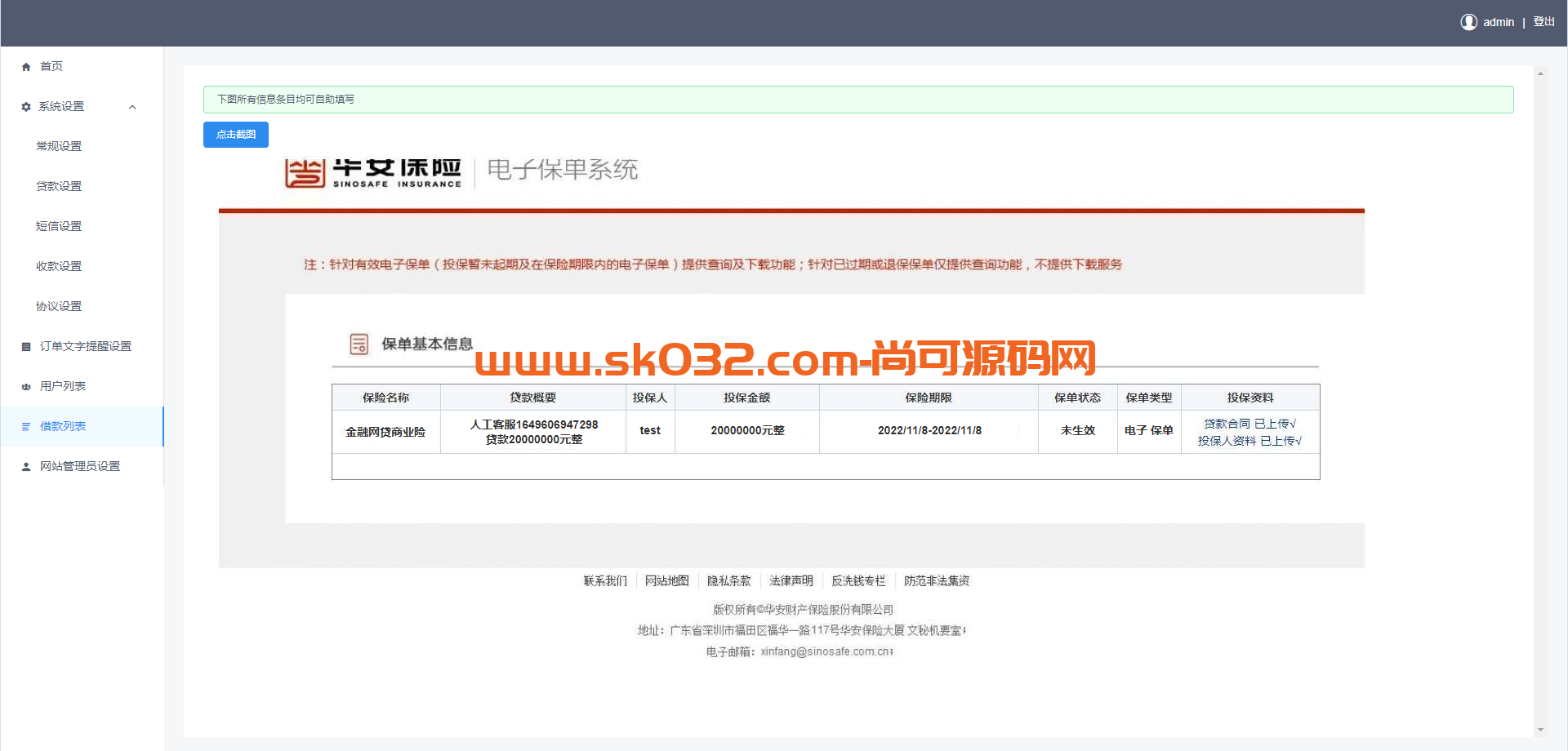Click the 保单基本信息 heading

click(427, 344)
